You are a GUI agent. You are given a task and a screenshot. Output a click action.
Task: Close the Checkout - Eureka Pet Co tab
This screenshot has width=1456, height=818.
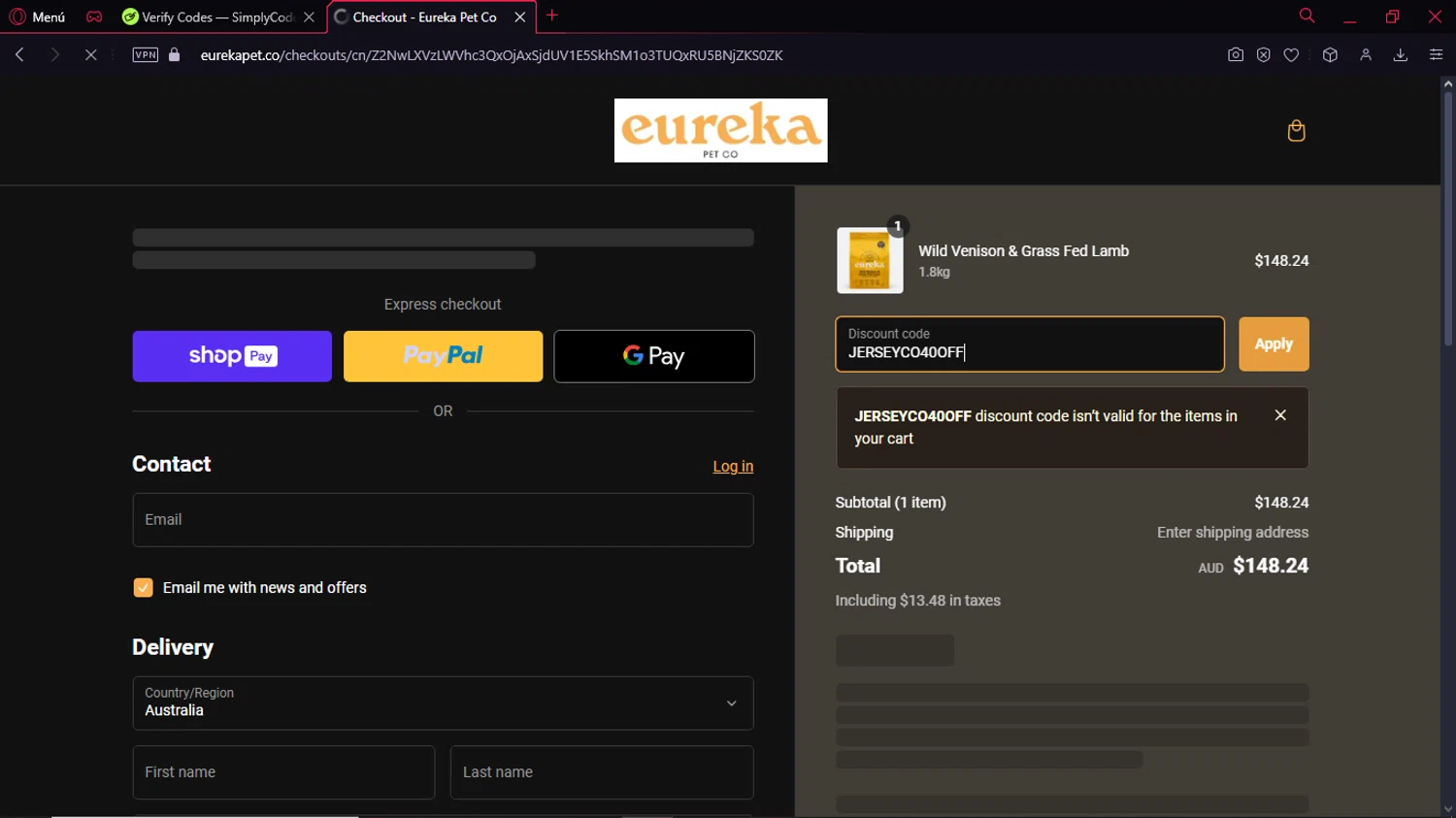click(520, 16)
